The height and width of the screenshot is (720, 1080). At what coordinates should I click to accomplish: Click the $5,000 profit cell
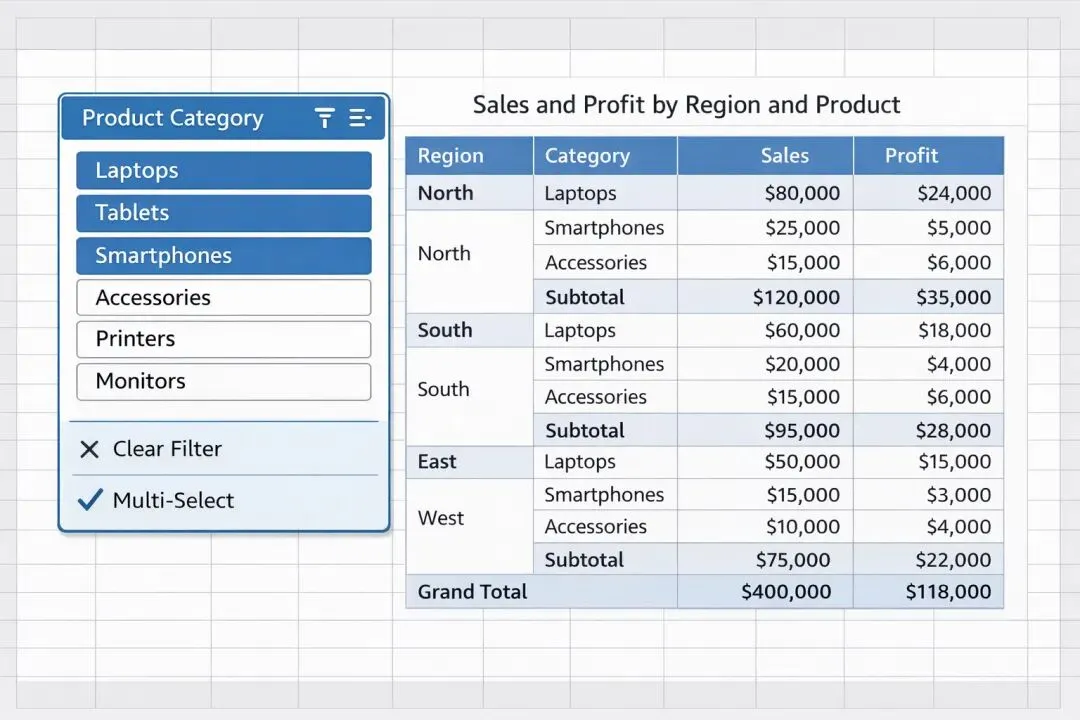tap(928, 228)
